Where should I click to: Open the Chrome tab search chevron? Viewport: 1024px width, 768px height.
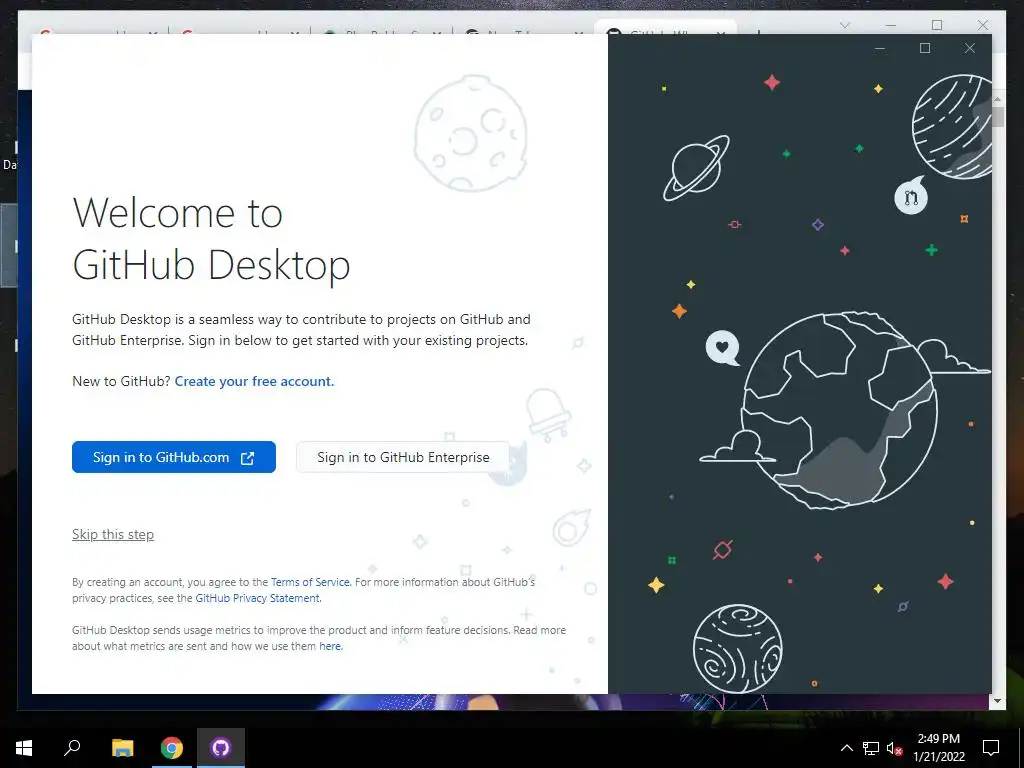coord(844,25)
